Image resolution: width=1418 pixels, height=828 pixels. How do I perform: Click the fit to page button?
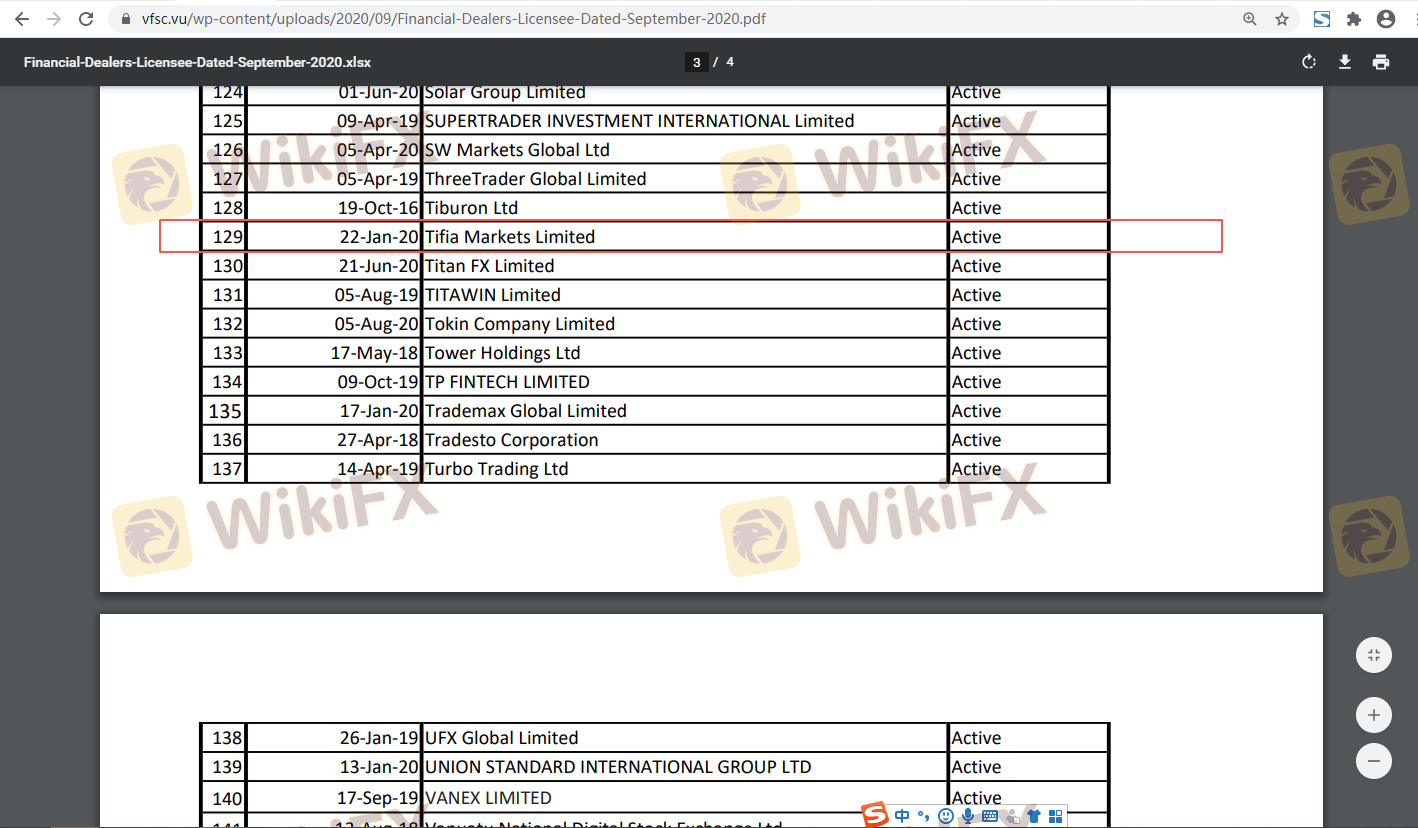tap(1373, 655)
